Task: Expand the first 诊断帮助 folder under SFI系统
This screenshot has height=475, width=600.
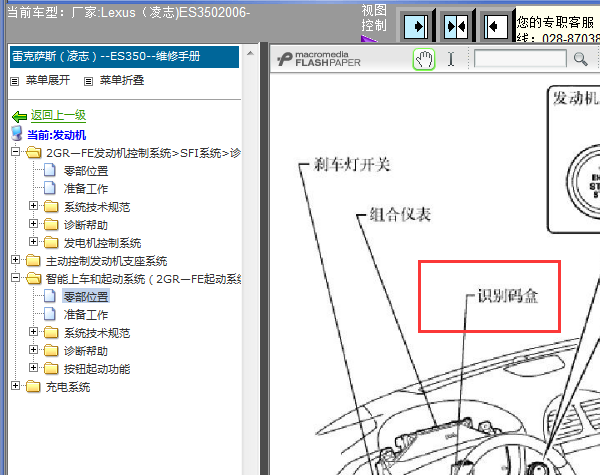Action: click(x=33, y=224)
